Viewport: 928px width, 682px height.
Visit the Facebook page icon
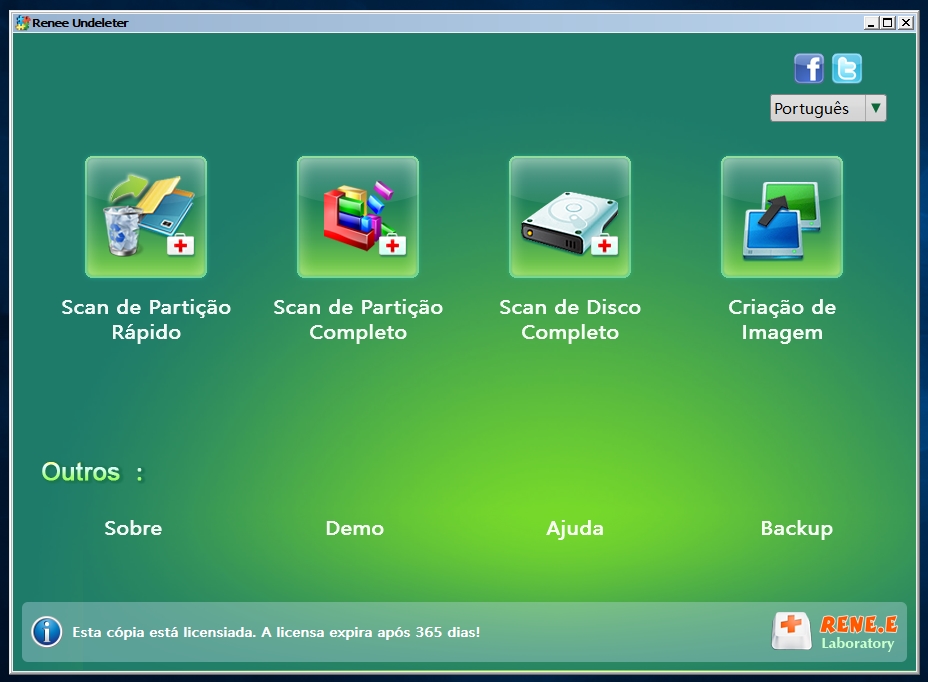[x=808, y=68]
